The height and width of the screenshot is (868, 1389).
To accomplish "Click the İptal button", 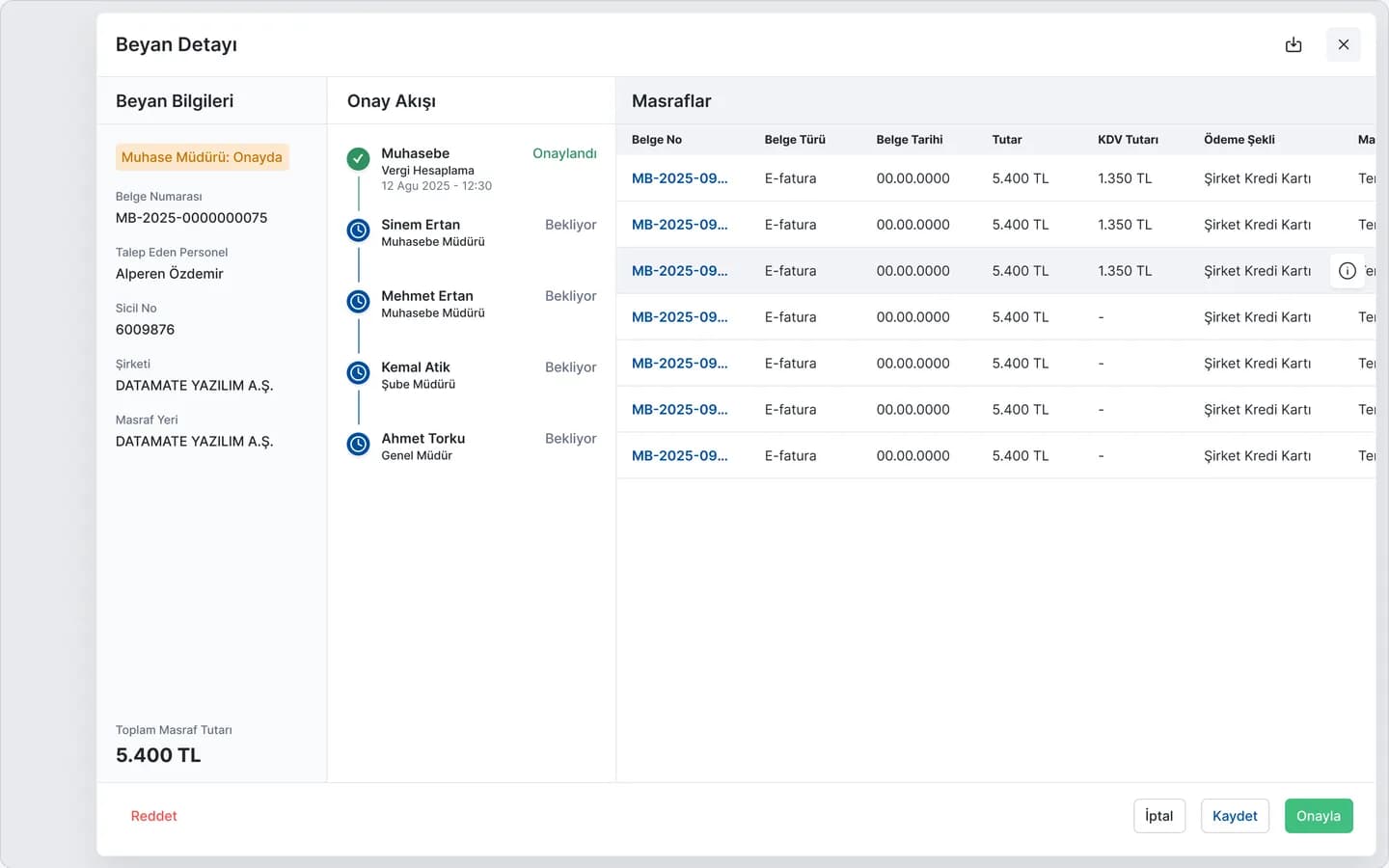I will (1159, 816).
